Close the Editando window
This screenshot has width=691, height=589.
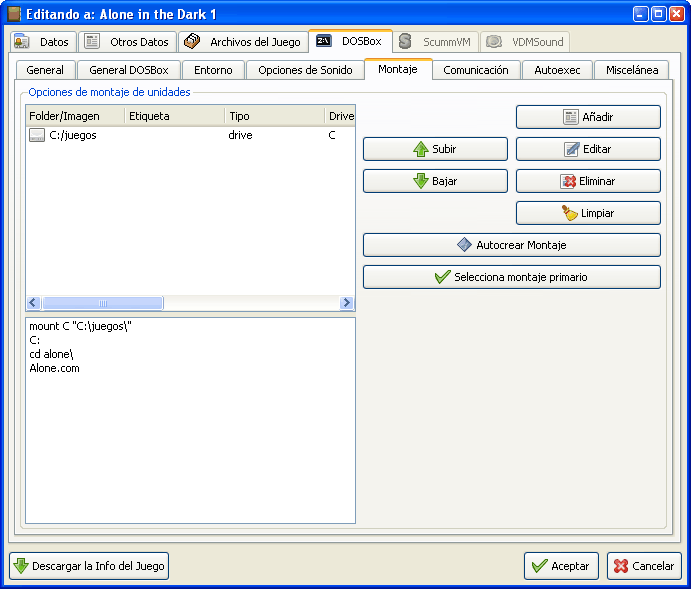tap(676, 14)
